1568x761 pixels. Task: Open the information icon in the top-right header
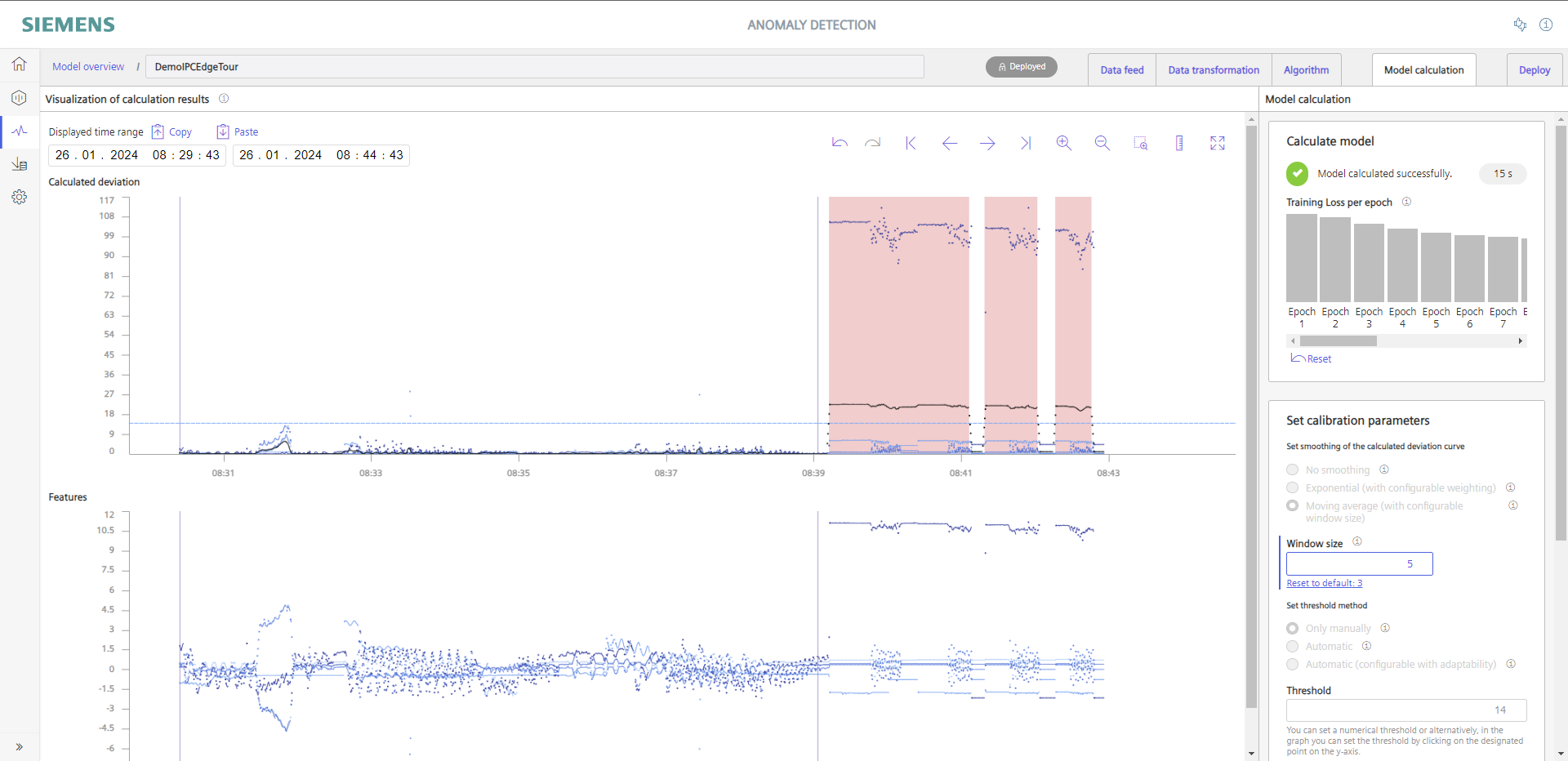pos(1546,24)
